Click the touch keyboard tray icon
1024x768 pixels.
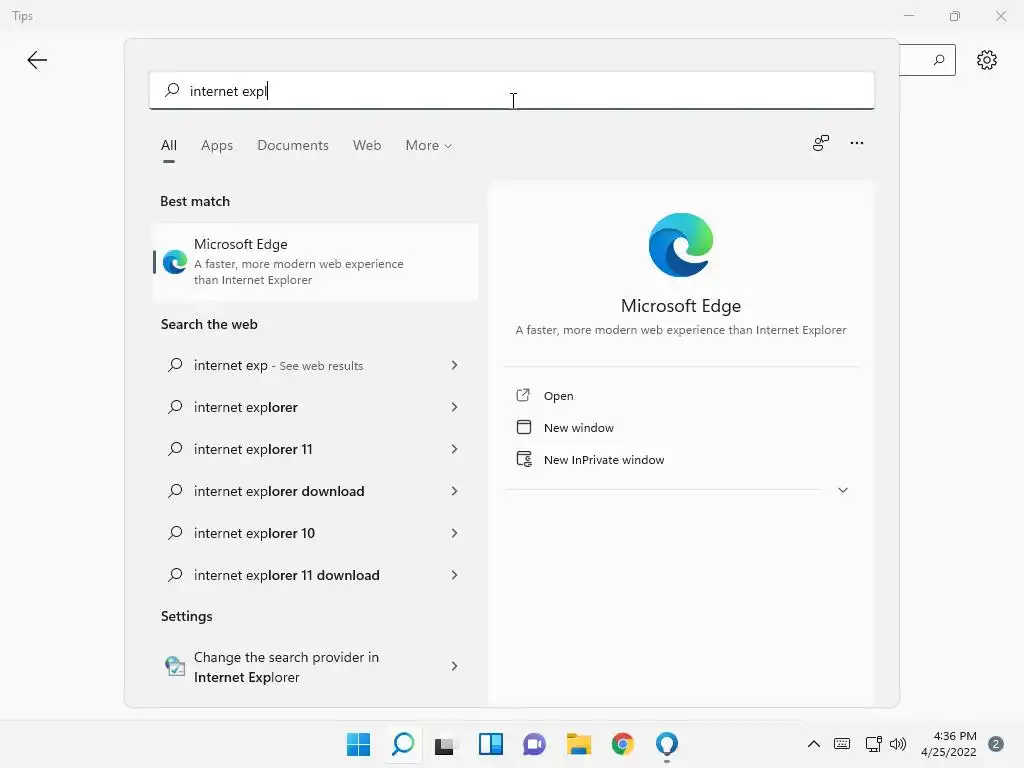point(842,744)
